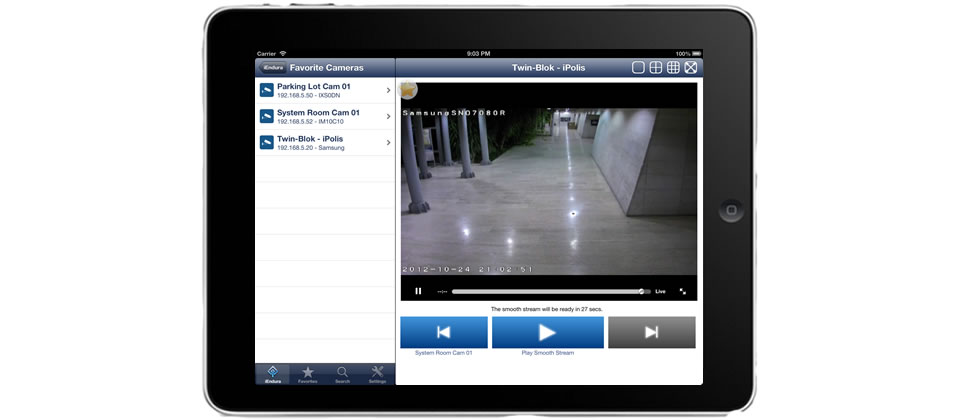Switch to four-camera grid layout

pos(656,68)
